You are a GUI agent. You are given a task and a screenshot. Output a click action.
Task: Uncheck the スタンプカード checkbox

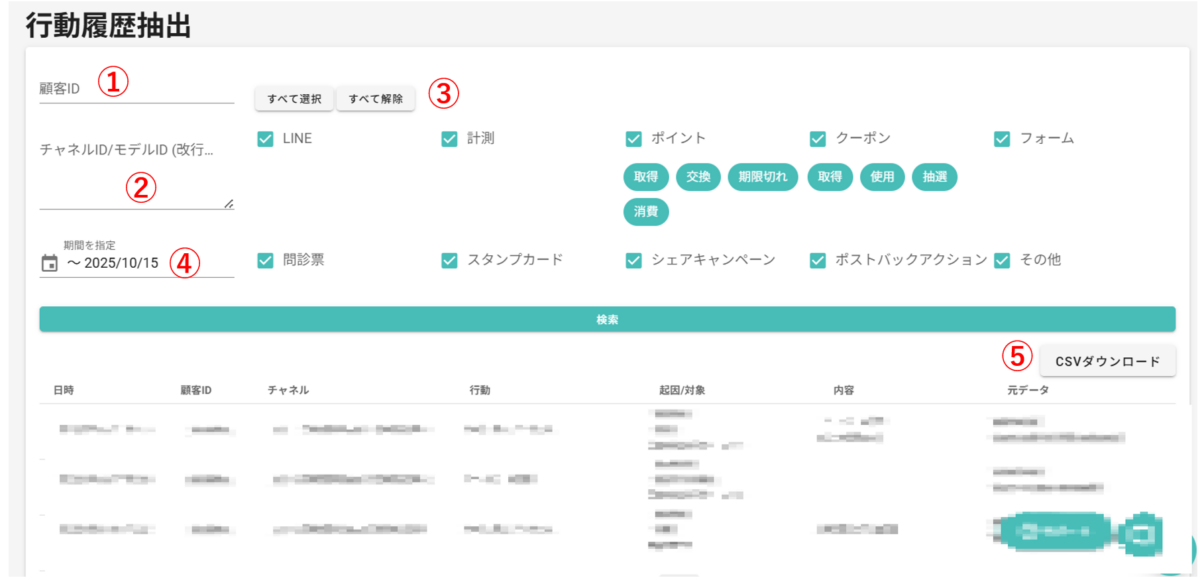pos(449,260)
